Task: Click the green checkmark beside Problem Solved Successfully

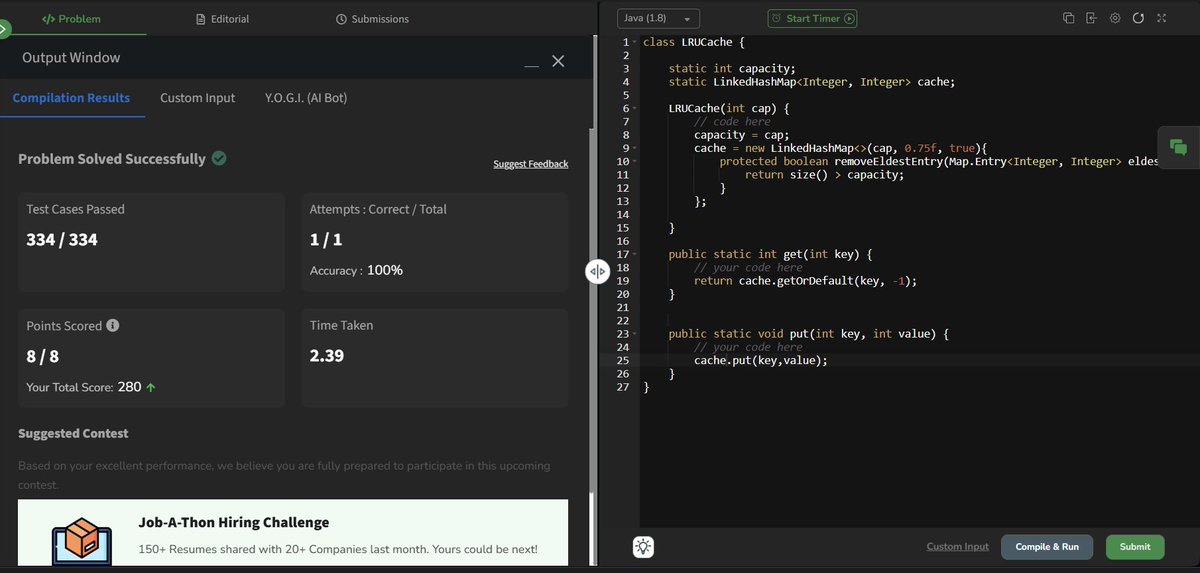Action: (x=219, y=158)
